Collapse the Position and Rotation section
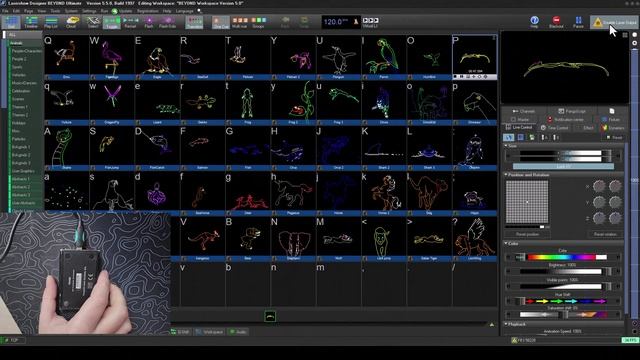The width and height of the screenshot is (640, 360). 506,175
